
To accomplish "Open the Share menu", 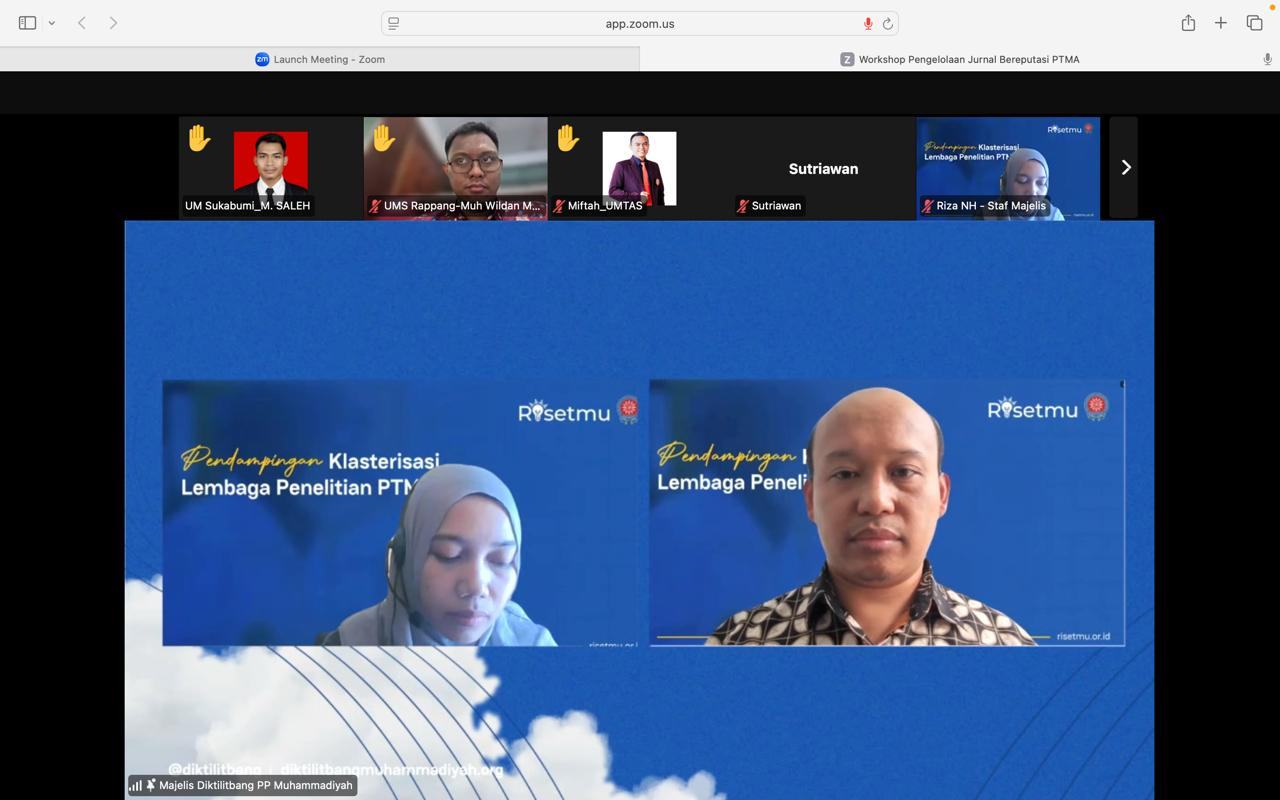I will [x=1188, y=23].
